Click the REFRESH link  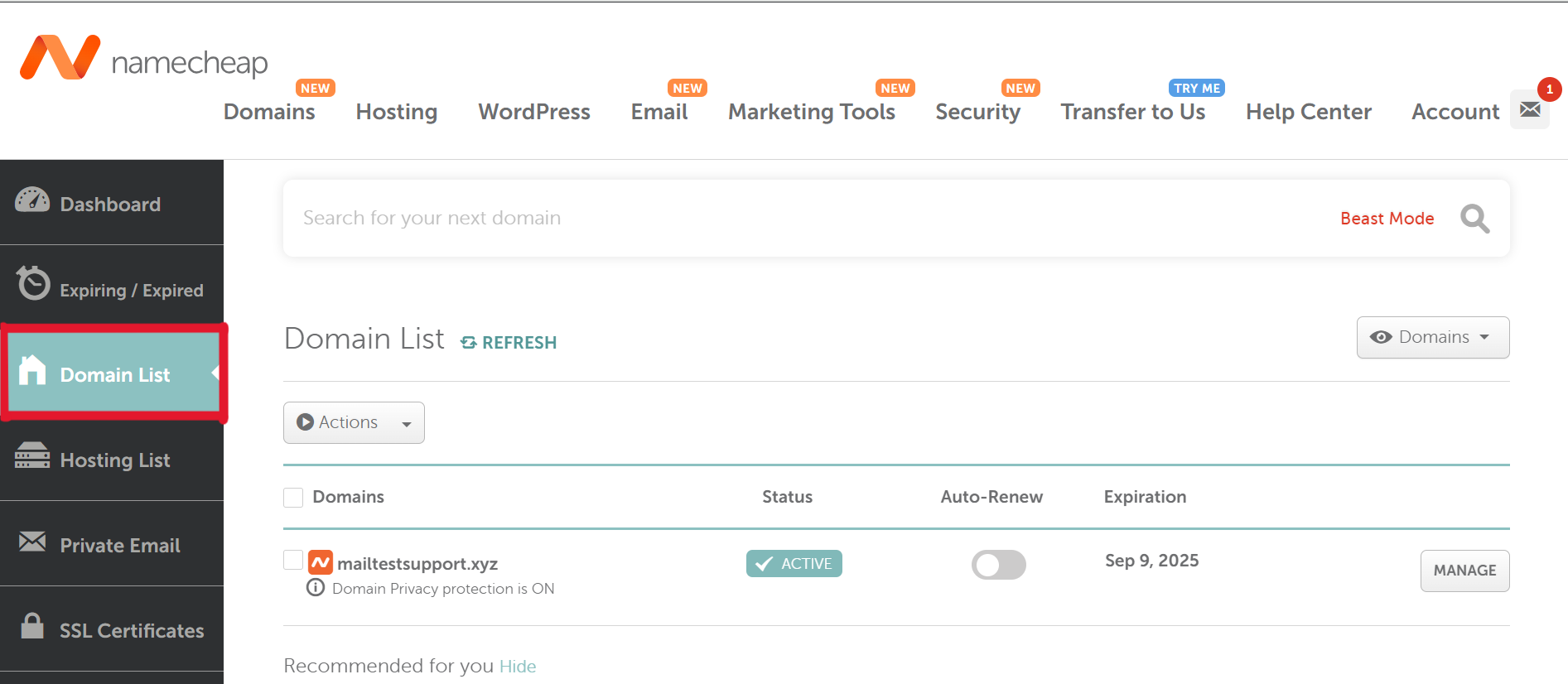[x=509, y=343]
